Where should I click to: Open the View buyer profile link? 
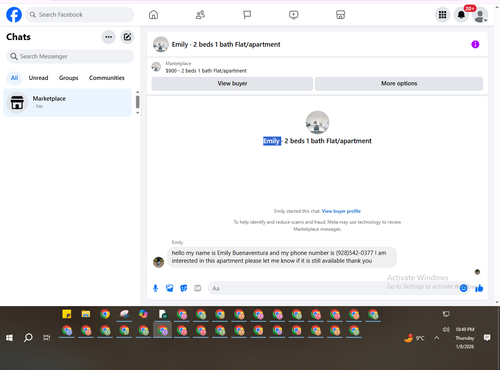pos(341,211)
